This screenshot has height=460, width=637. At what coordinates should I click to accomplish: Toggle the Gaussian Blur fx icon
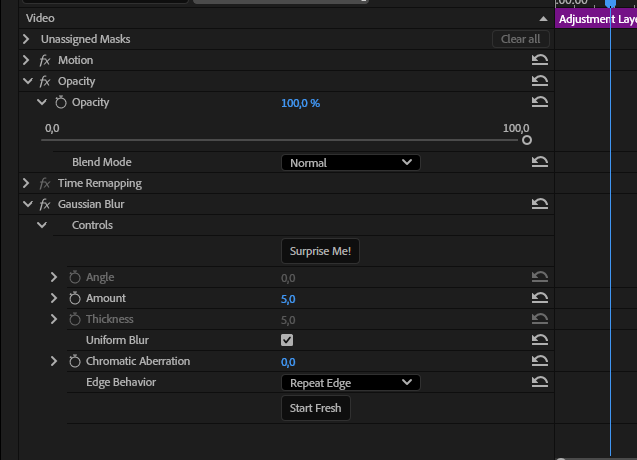click(45, 204)
